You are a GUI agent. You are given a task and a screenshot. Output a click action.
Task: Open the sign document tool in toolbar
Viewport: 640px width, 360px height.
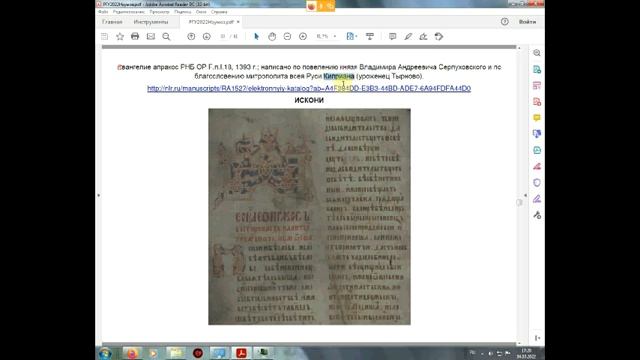click(x=423, y=37)
